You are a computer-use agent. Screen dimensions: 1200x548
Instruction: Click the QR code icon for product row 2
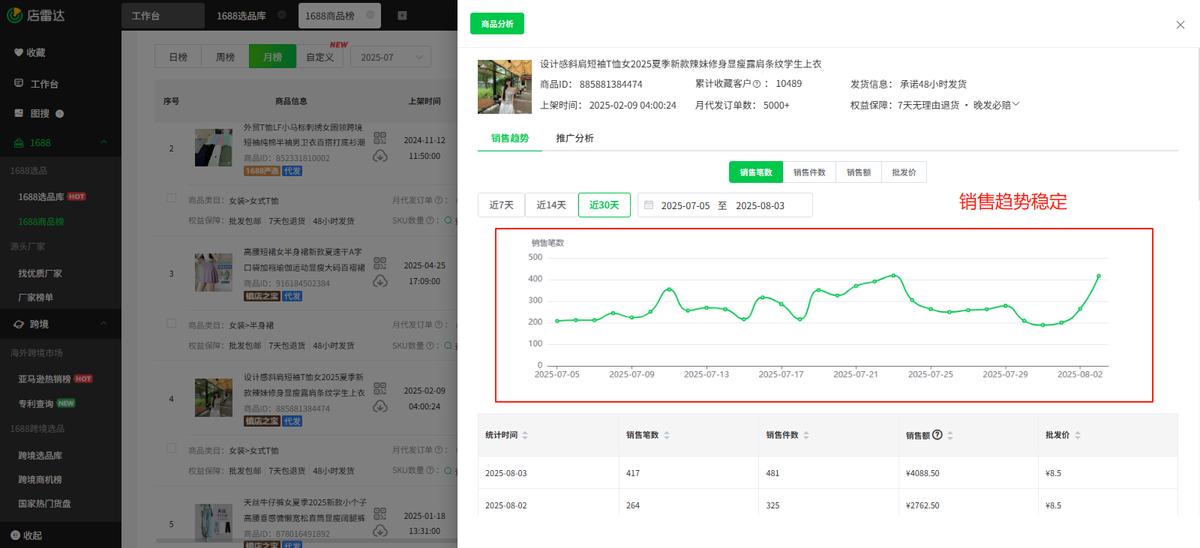380,139
